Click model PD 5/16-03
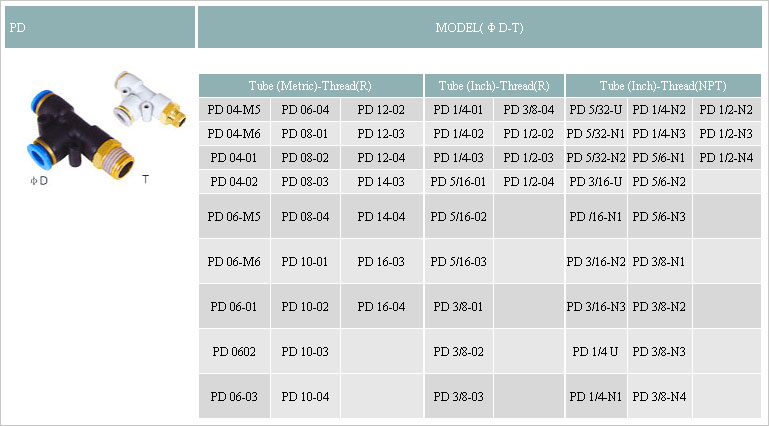The image size is (769, 426). (458, 261)
